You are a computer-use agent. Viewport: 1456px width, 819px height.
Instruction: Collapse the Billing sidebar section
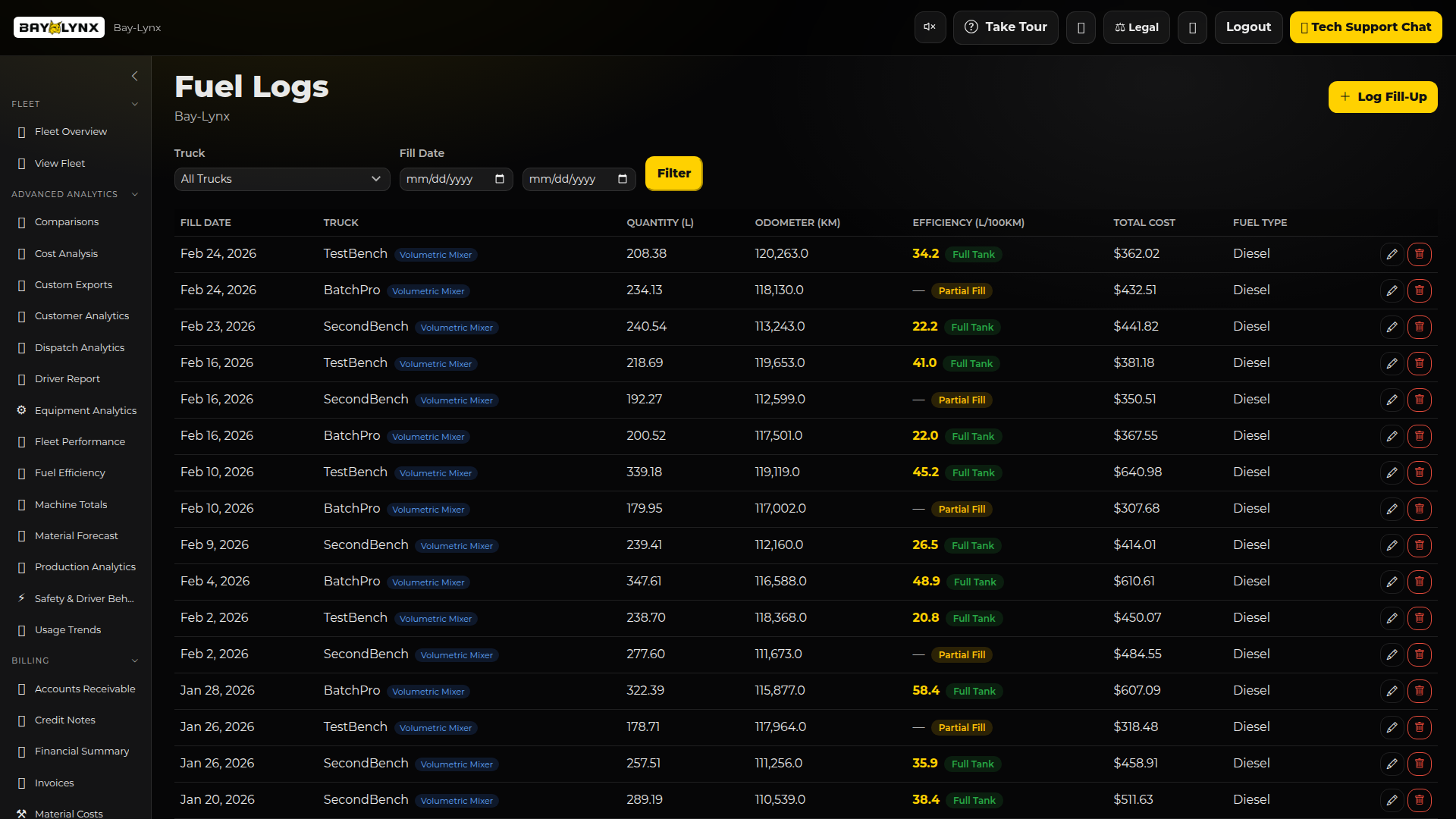(x=135, y=661)
